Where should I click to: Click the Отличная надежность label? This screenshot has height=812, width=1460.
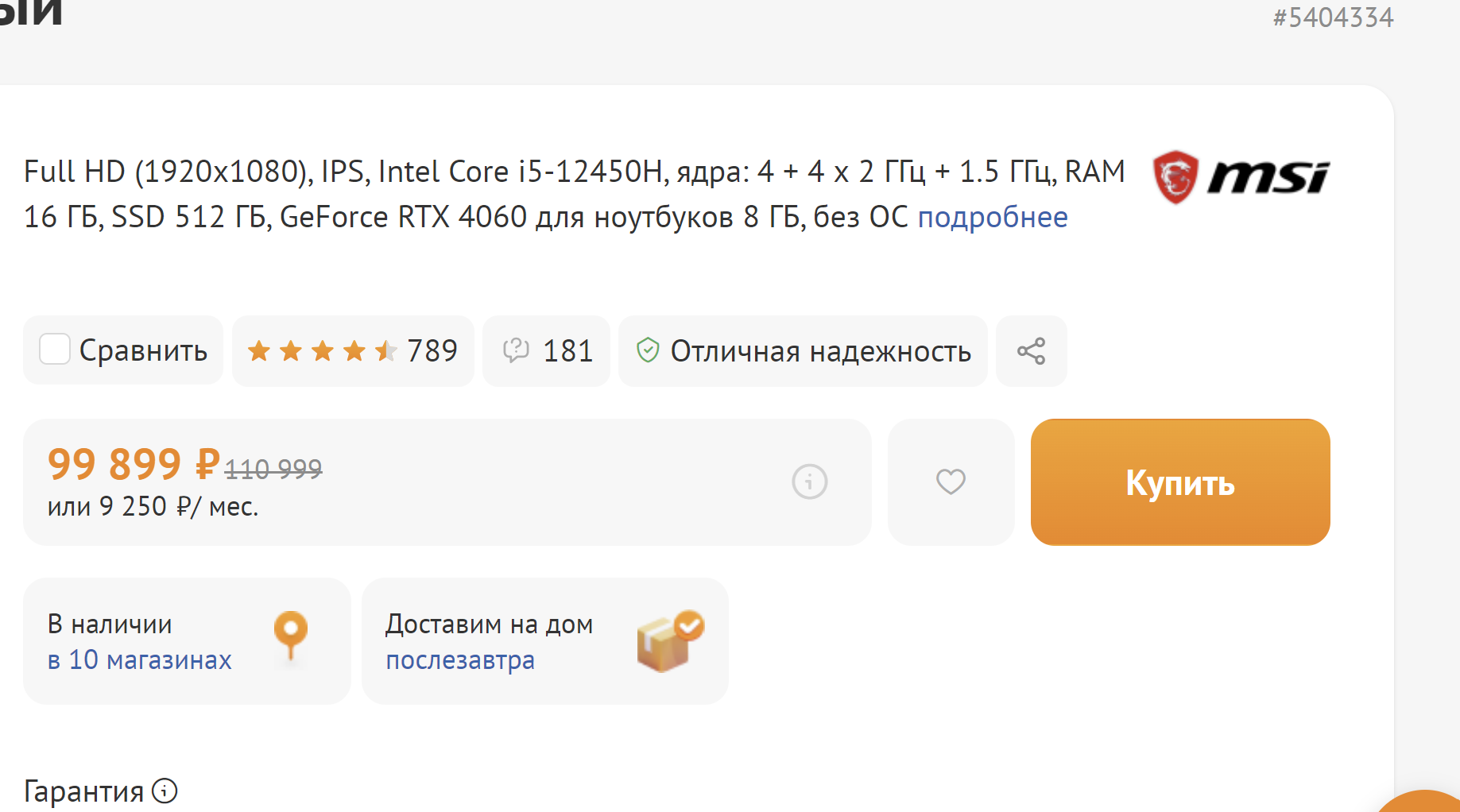pyautogui.click(x=820, y=351)
